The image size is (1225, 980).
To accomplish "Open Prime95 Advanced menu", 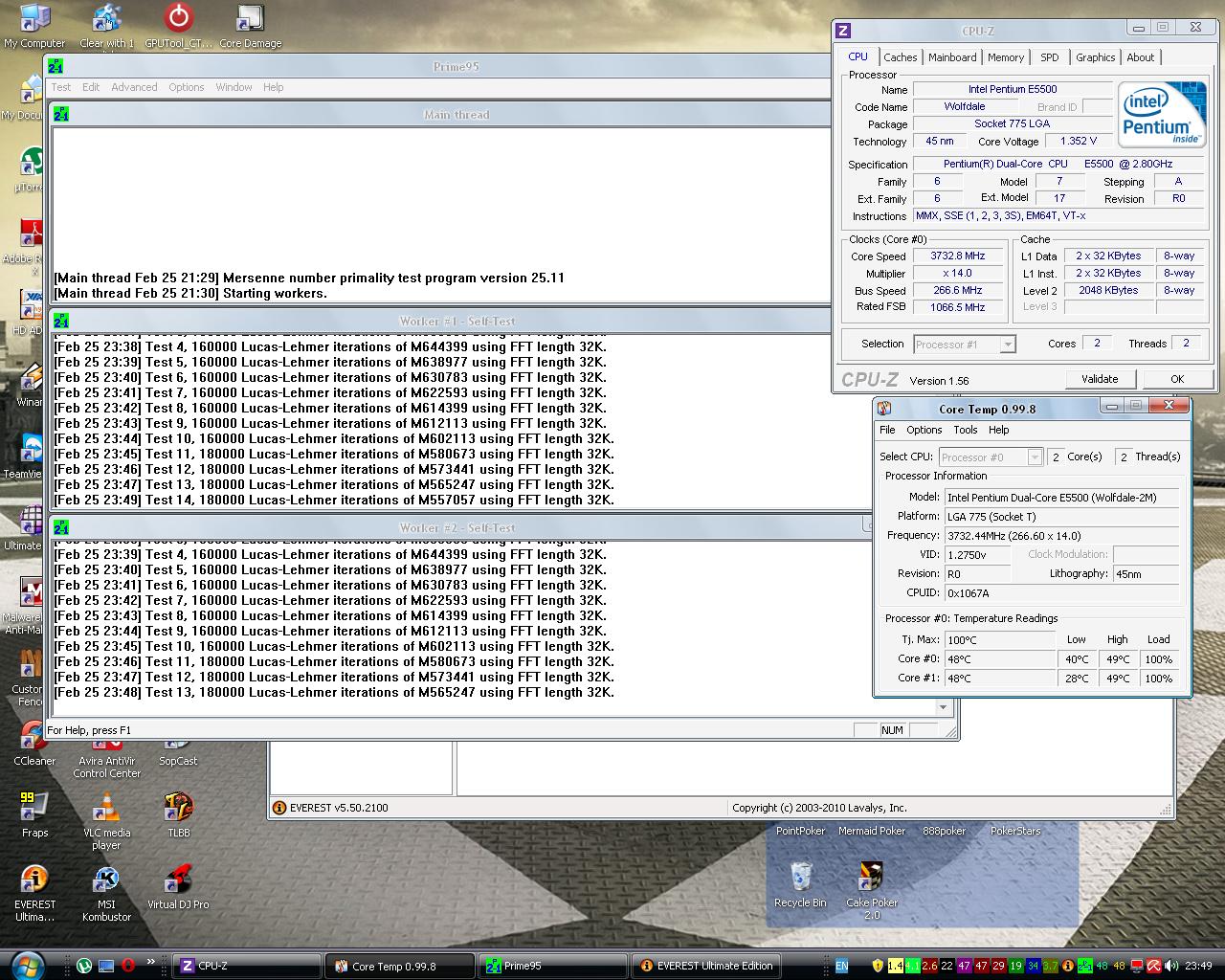I will pos(134,87).
